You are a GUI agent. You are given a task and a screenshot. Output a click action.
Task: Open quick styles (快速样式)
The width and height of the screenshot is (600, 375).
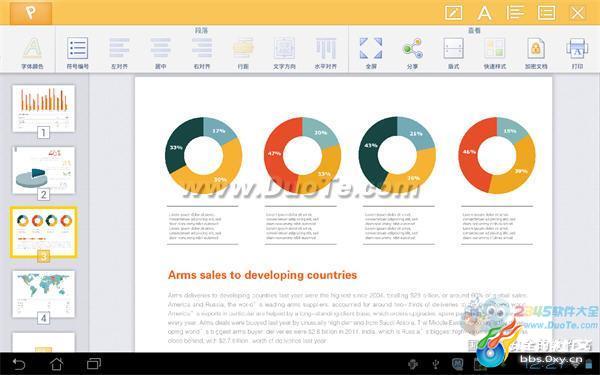tap(495, 52)
